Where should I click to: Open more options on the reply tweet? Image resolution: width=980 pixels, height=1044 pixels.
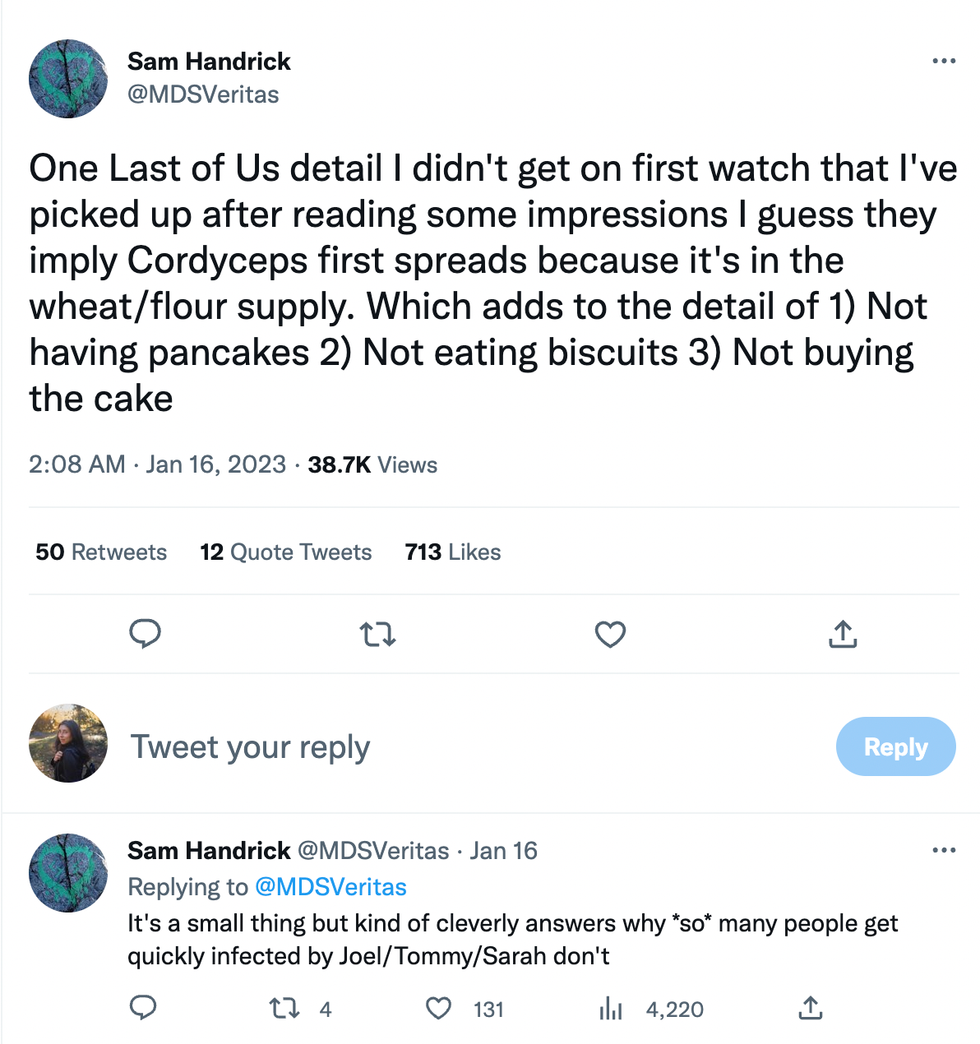coord(943,851)
